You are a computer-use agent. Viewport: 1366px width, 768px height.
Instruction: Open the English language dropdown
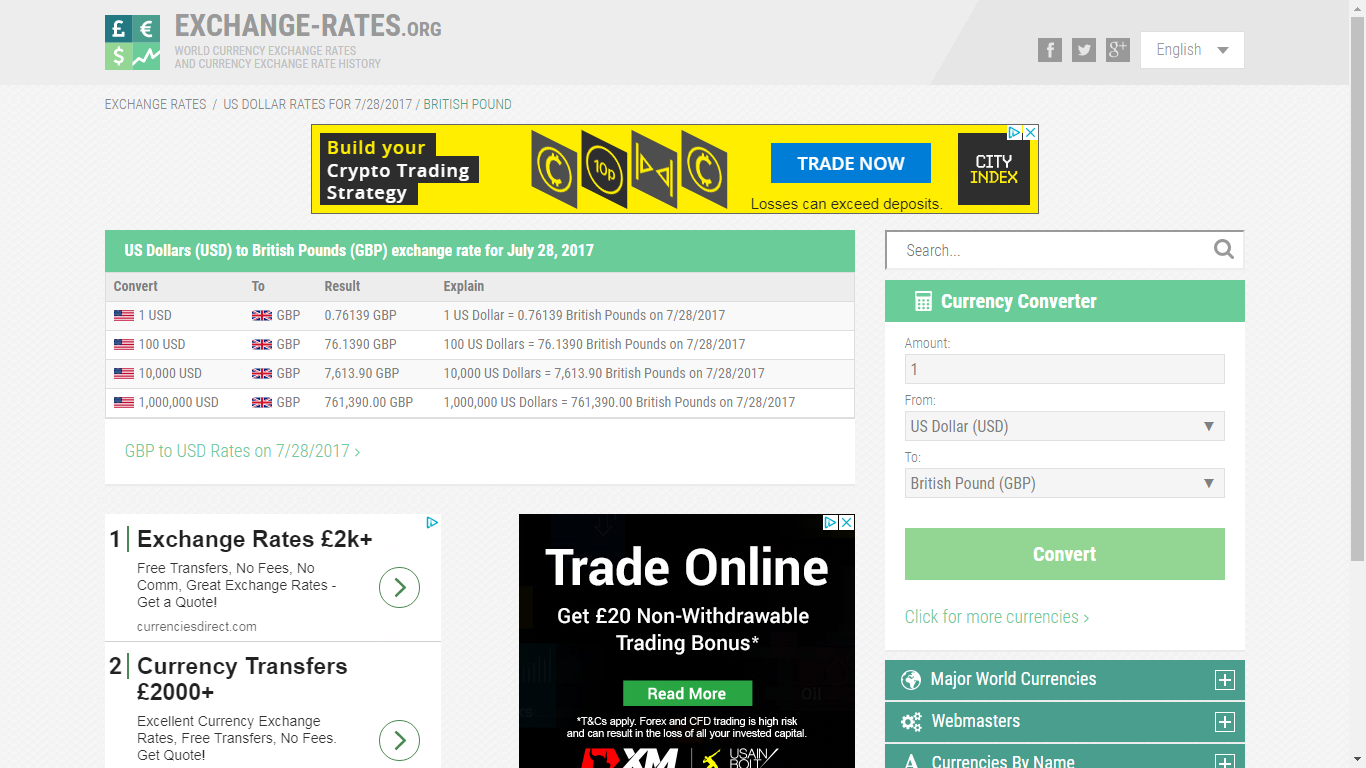click(x=1192, y=50)
